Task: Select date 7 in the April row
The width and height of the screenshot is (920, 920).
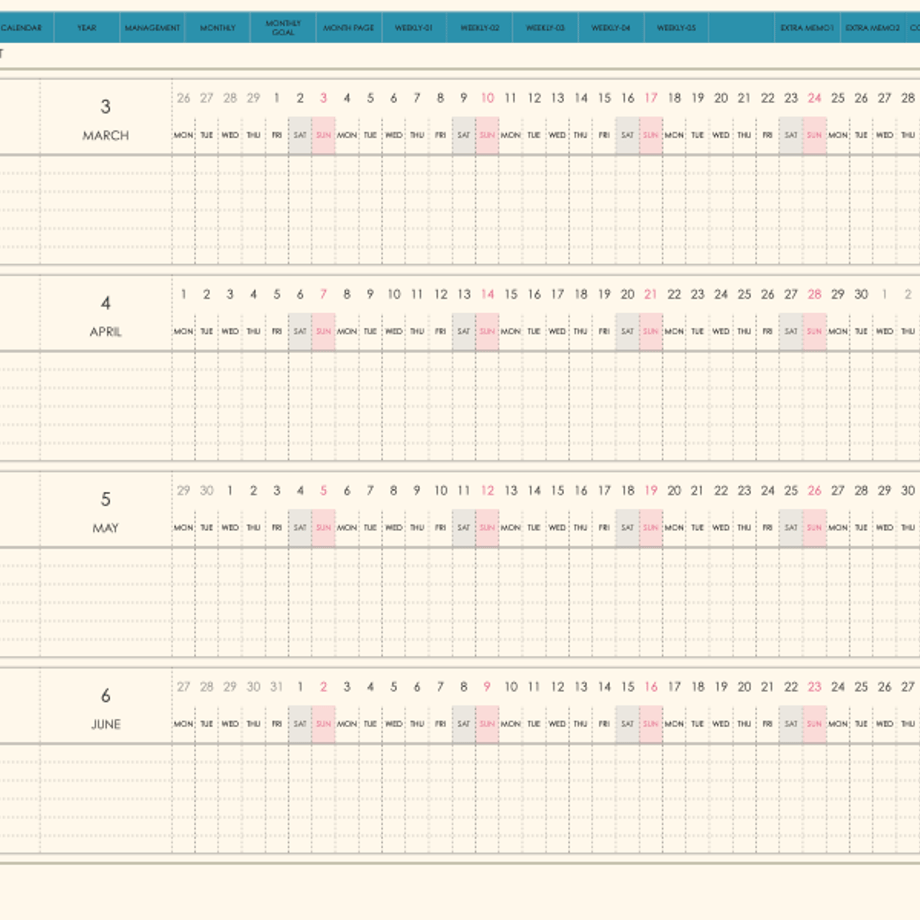Action: [x=323, y=295]
